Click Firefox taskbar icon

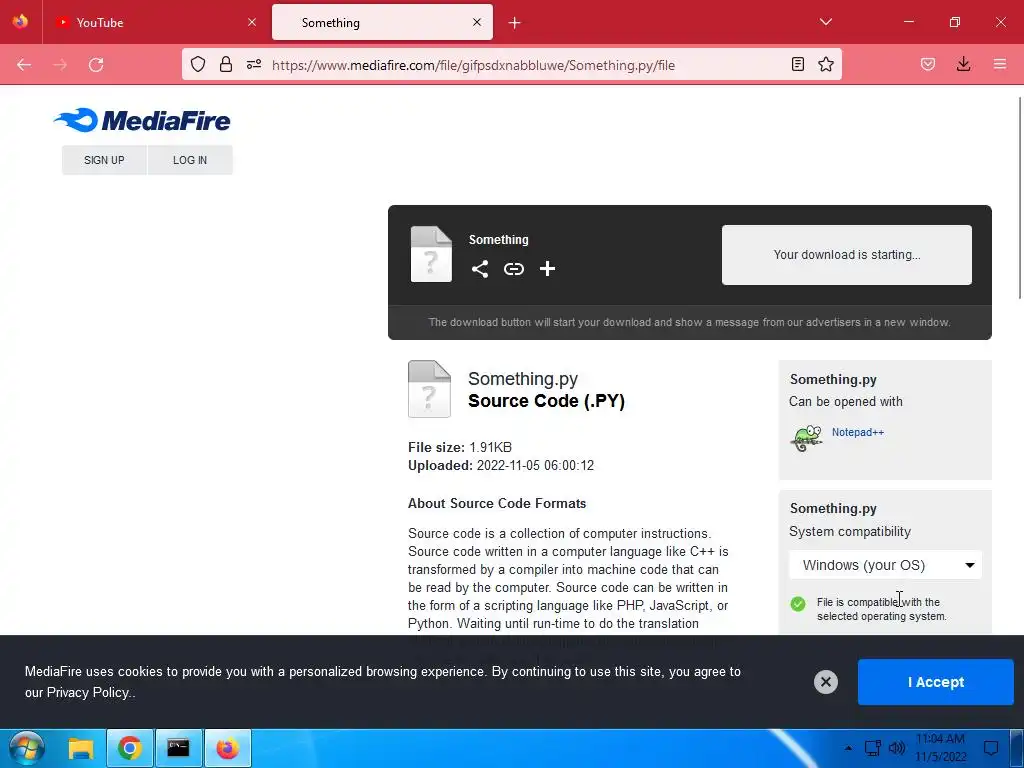[228, 748]
